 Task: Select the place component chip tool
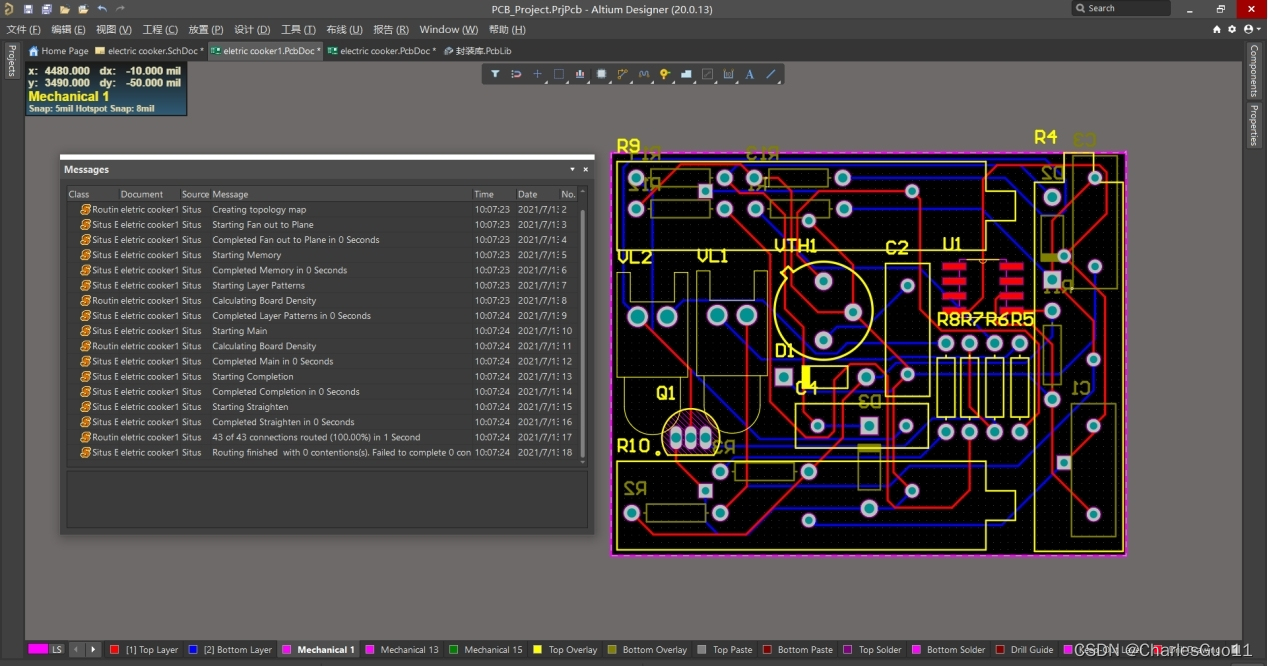coord(601,74)
